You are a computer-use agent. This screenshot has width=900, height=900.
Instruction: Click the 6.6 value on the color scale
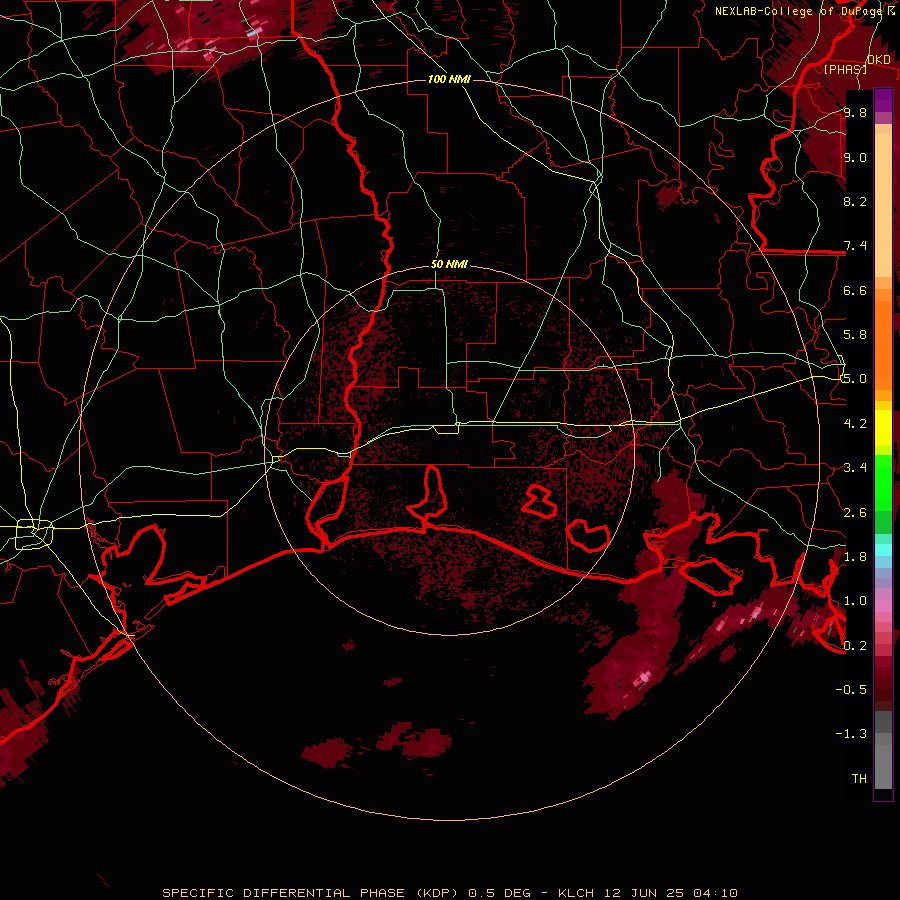(x=855, y=290)
